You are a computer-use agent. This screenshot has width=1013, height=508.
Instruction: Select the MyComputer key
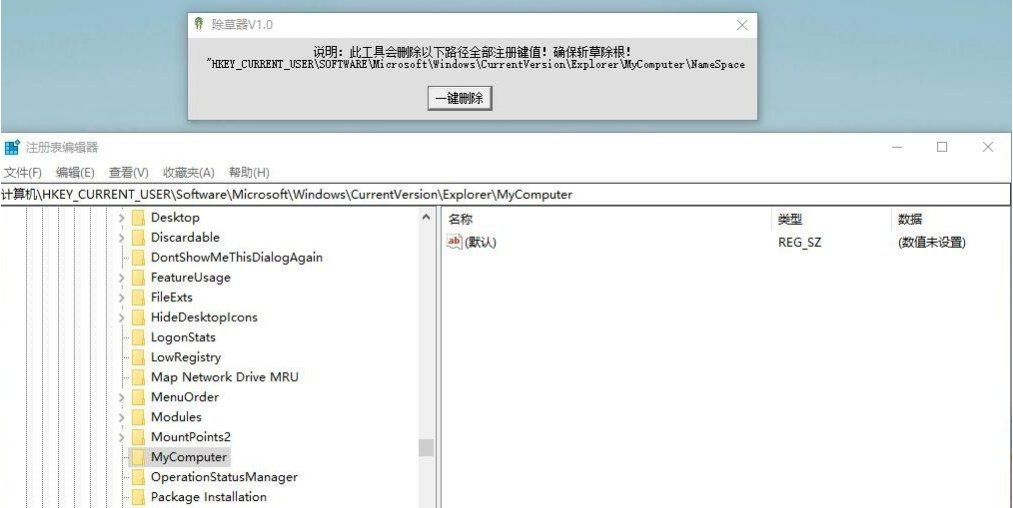[189, 457]
